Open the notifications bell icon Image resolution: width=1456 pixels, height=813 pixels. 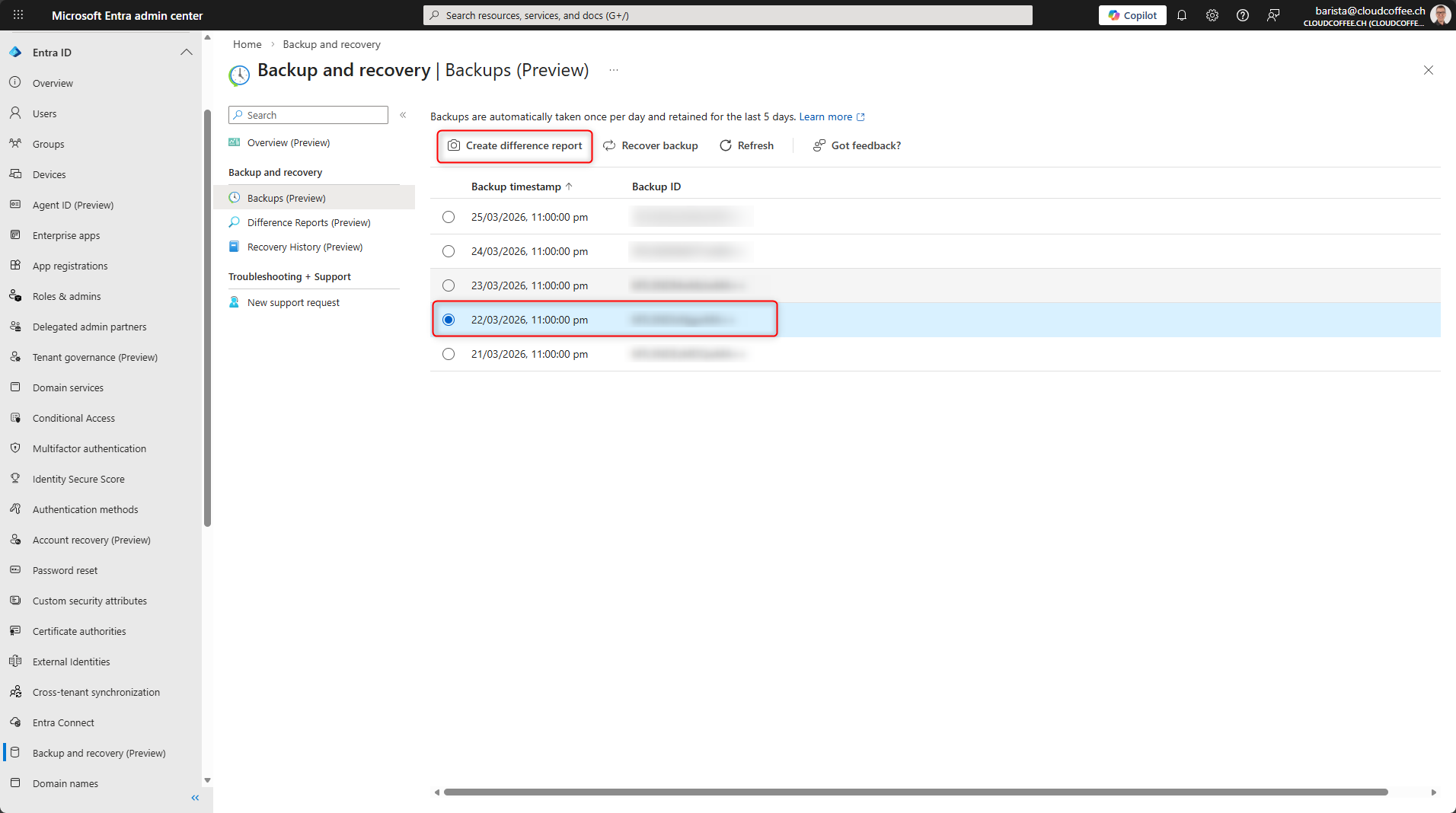[1182, 15]
